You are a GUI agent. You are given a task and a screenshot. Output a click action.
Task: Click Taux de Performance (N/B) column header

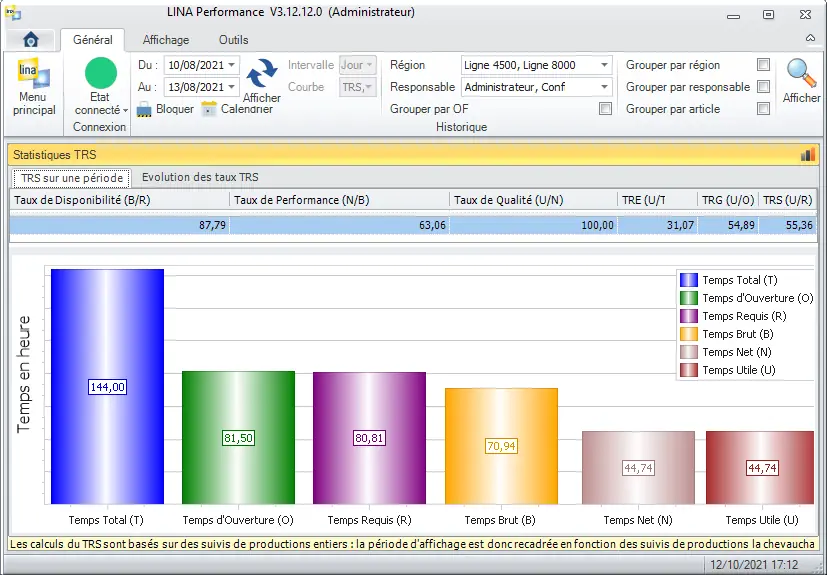coord(340,200)
